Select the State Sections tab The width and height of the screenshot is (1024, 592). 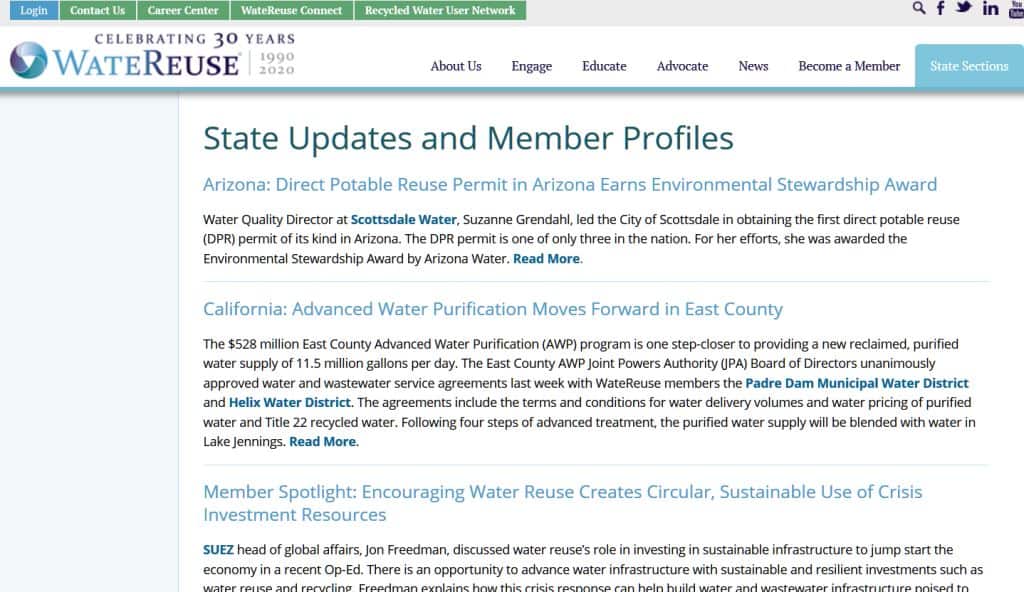click(x=969, y=66)
